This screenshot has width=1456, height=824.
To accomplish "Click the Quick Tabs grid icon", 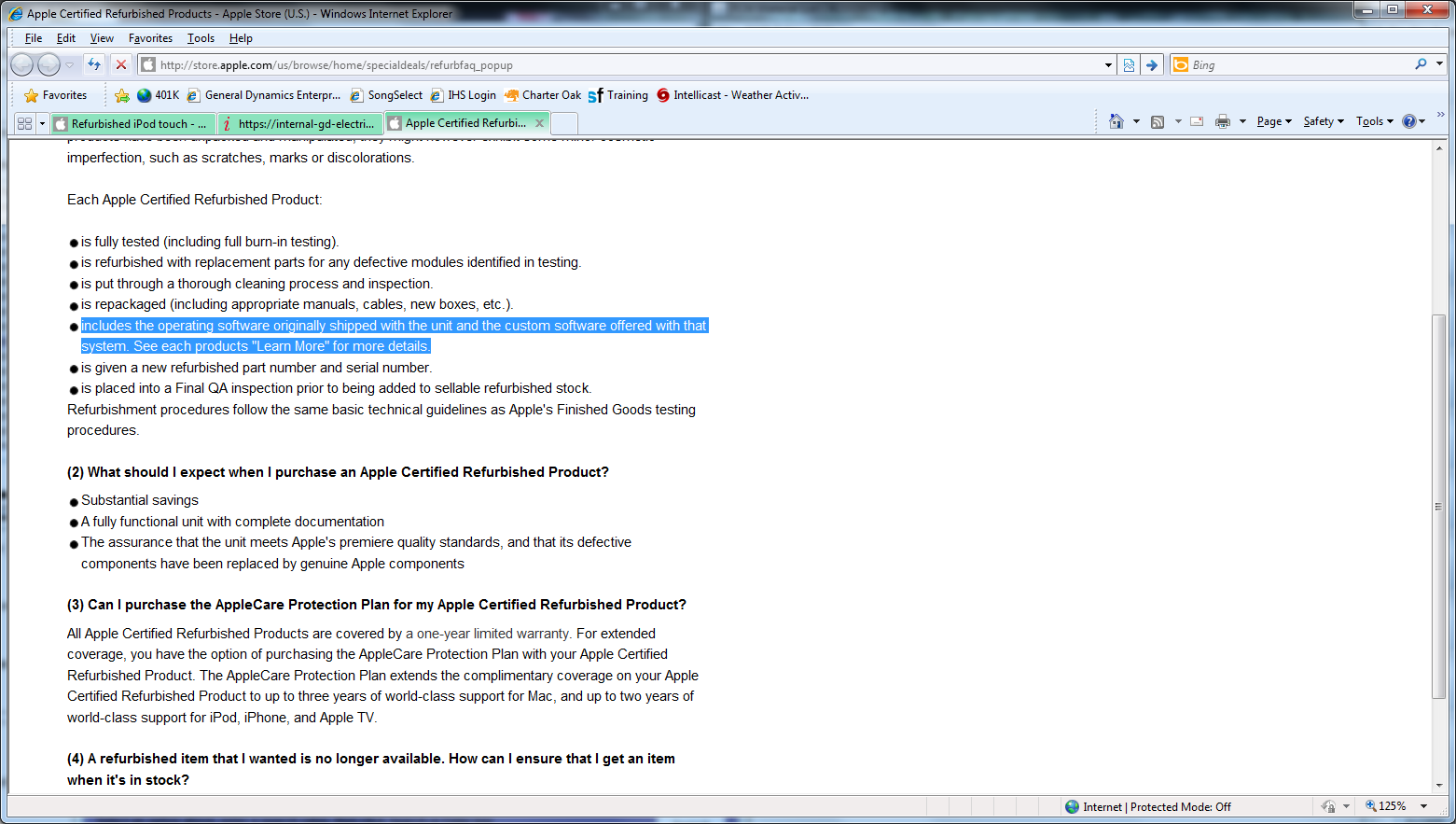I will (x=25, y=123).
